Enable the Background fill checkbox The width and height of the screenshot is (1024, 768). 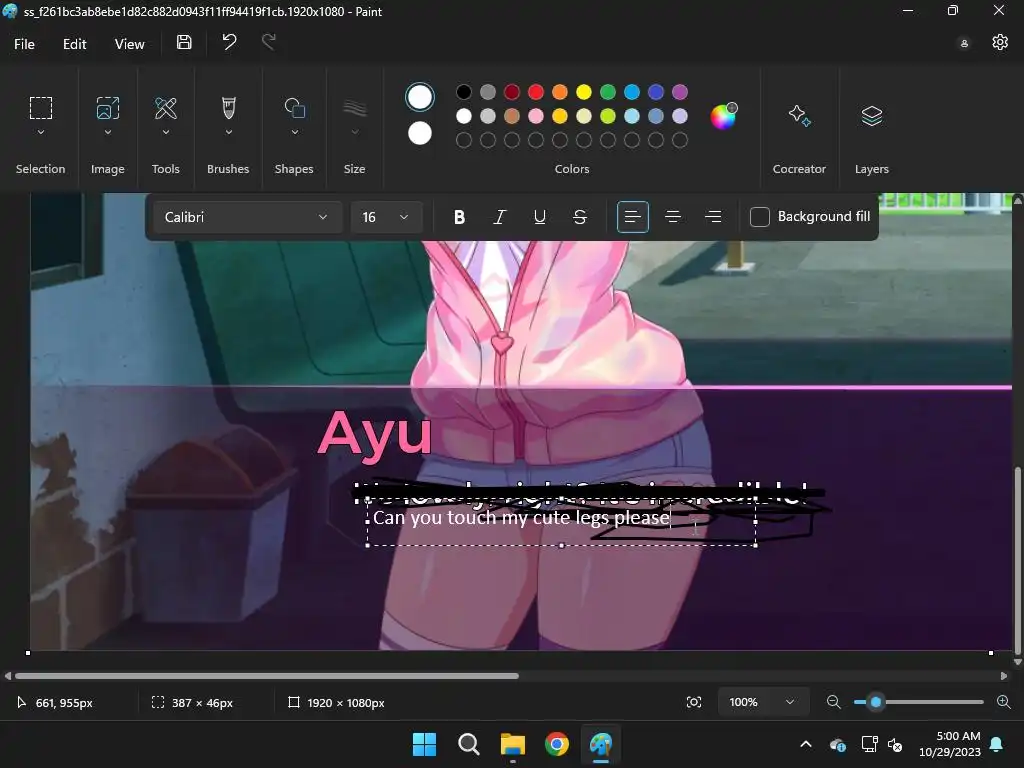(760, 217)
